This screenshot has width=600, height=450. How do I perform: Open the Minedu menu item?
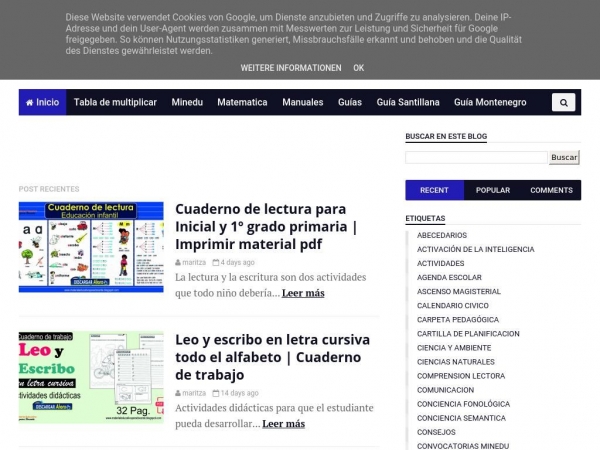click(187, 102)
